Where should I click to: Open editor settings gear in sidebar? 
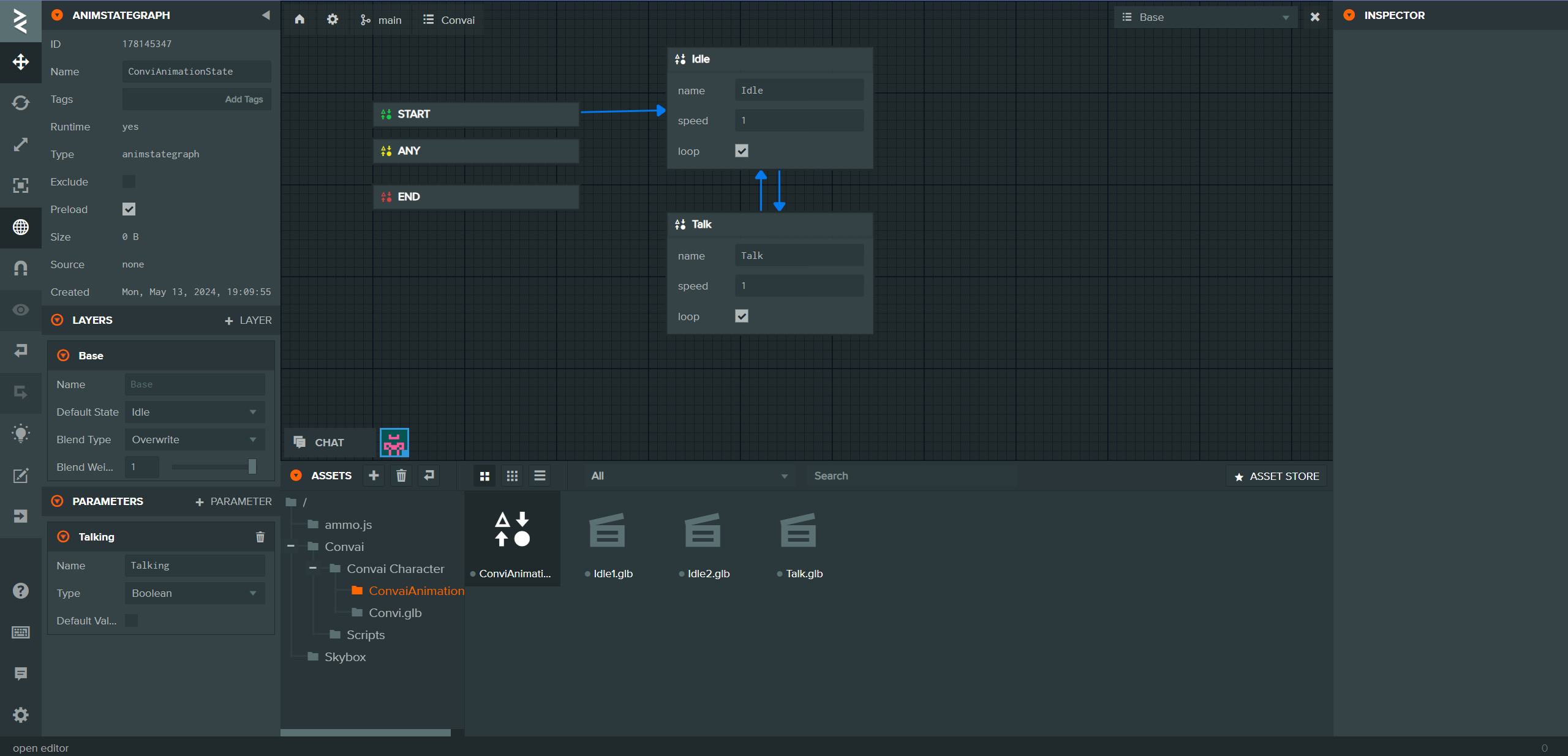pyautogui.click(x=20, y=715)
